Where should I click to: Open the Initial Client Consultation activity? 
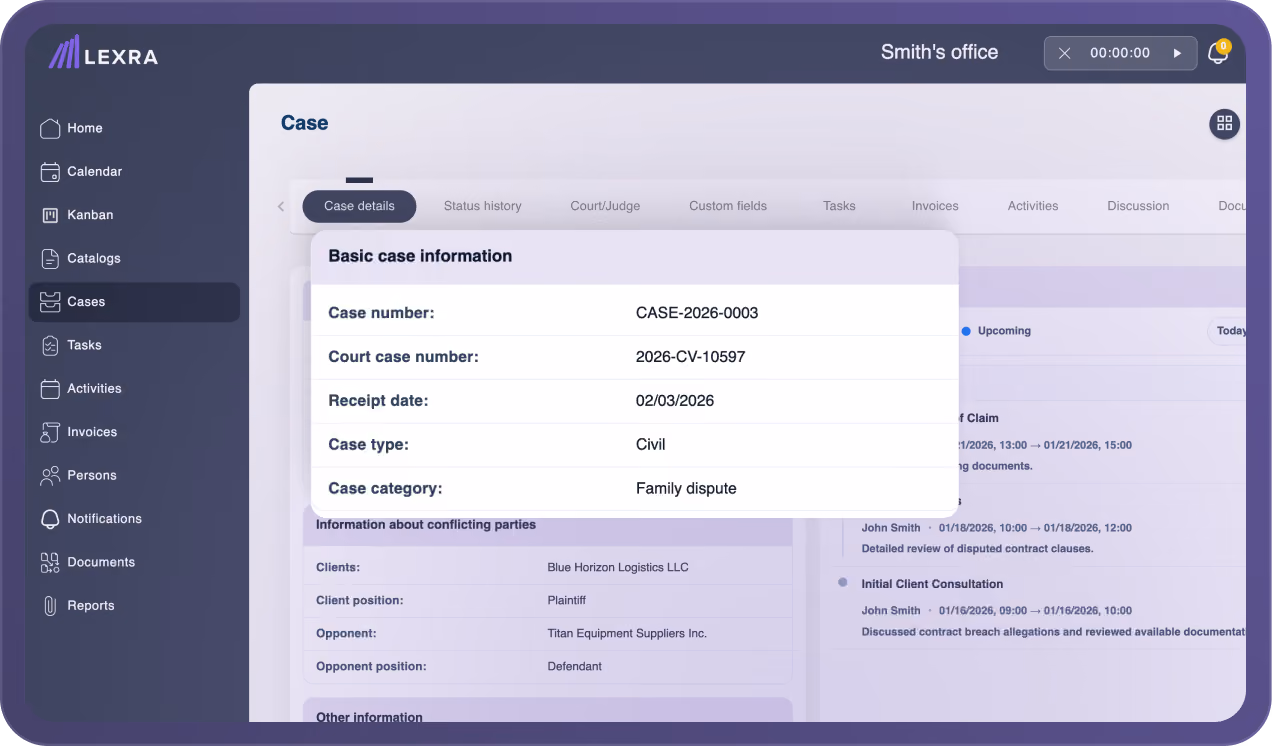click(932, 584)
